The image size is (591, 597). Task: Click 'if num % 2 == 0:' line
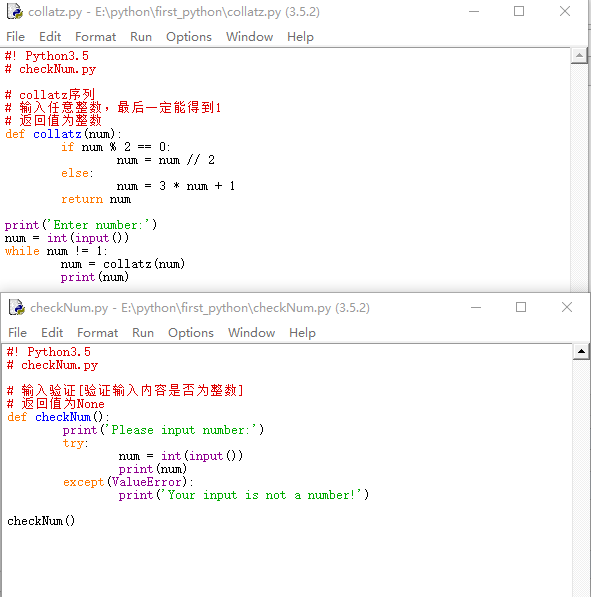(x=115, y=147)
